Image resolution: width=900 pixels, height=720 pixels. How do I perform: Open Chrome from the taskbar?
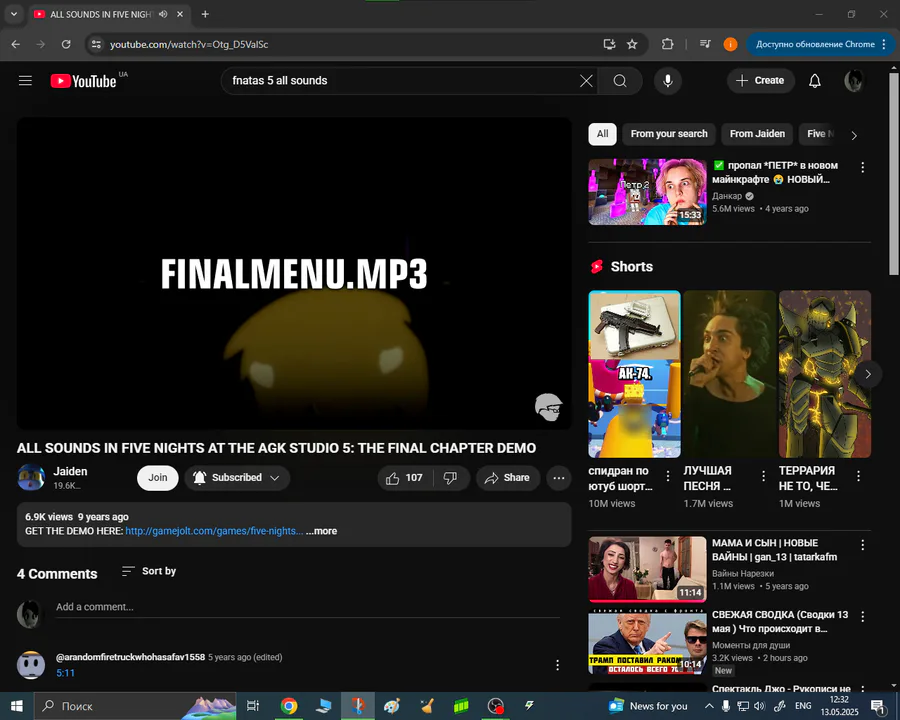coord(289,706)
